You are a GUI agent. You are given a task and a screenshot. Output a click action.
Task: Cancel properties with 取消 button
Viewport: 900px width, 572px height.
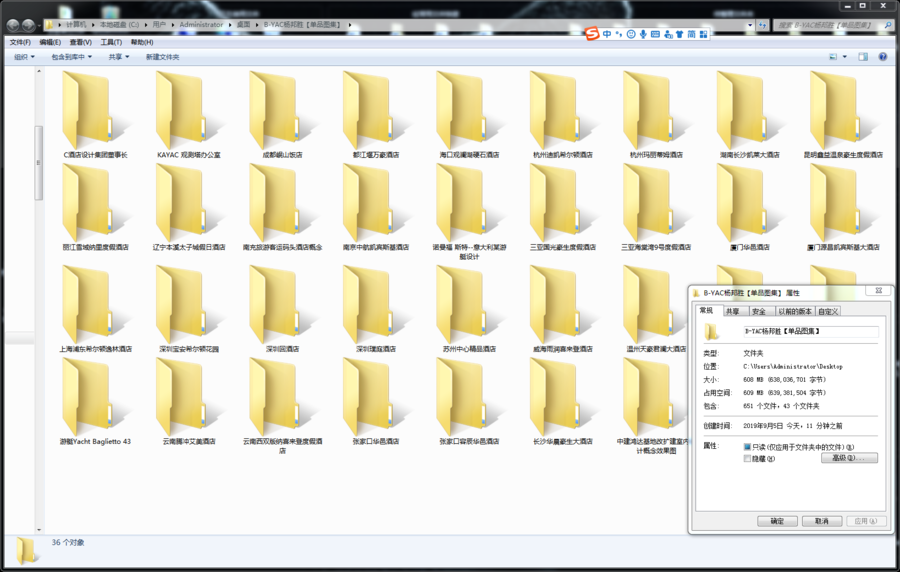point(822,521)
